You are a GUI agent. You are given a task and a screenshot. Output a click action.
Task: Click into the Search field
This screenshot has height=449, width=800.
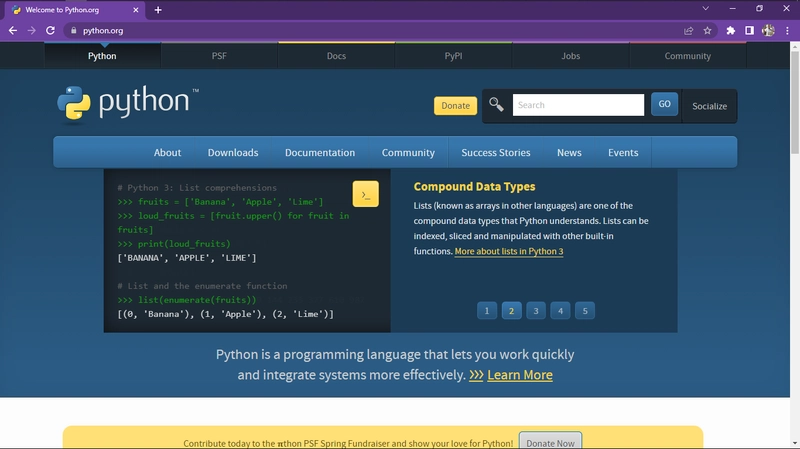point(578,105)
